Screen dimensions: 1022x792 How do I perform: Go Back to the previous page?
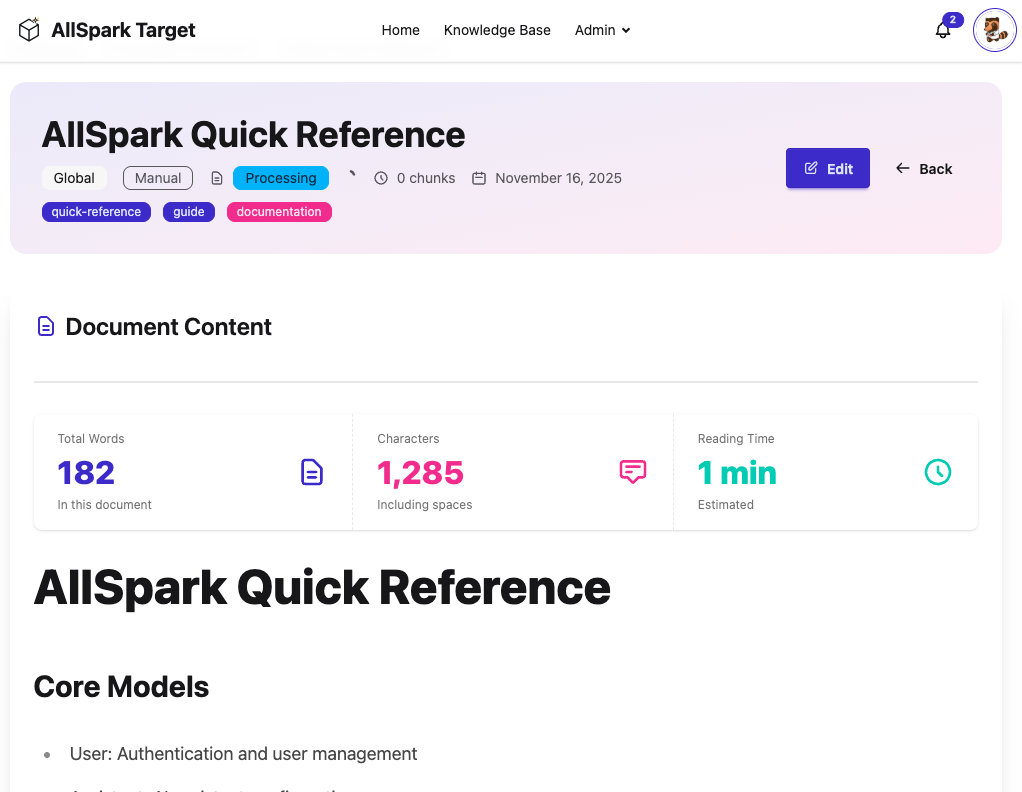[x=924, y=169]
